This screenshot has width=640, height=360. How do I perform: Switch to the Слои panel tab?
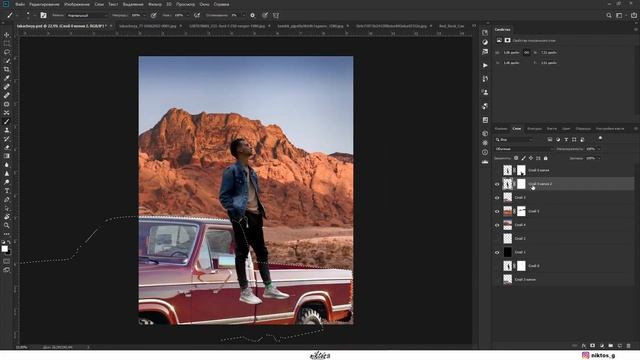point(517,129)
